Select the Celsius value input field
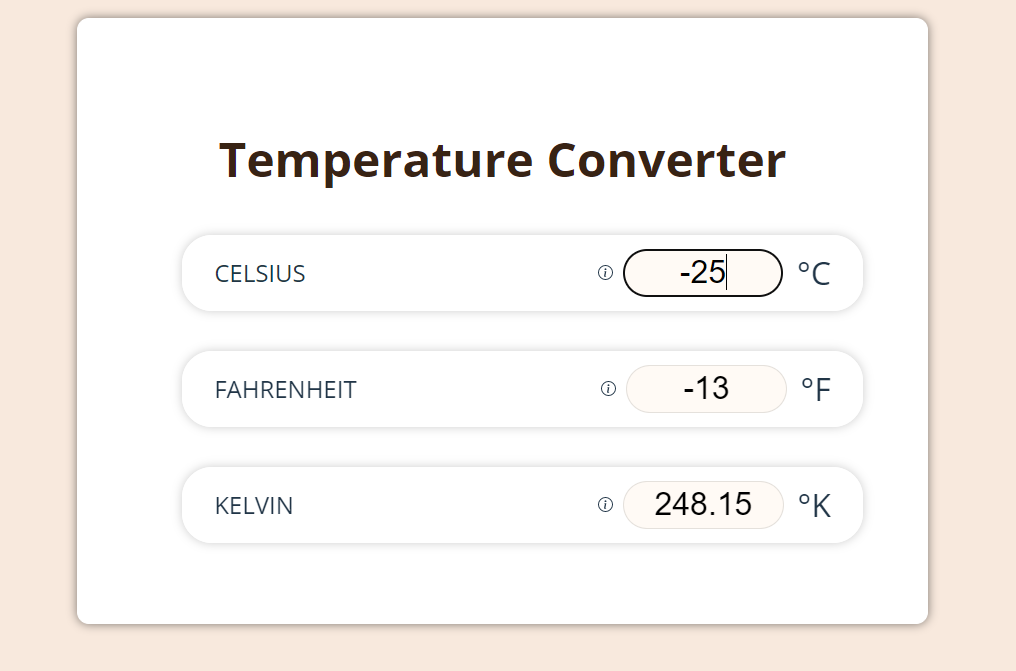Screen dimensions: 1016x671 702,272
